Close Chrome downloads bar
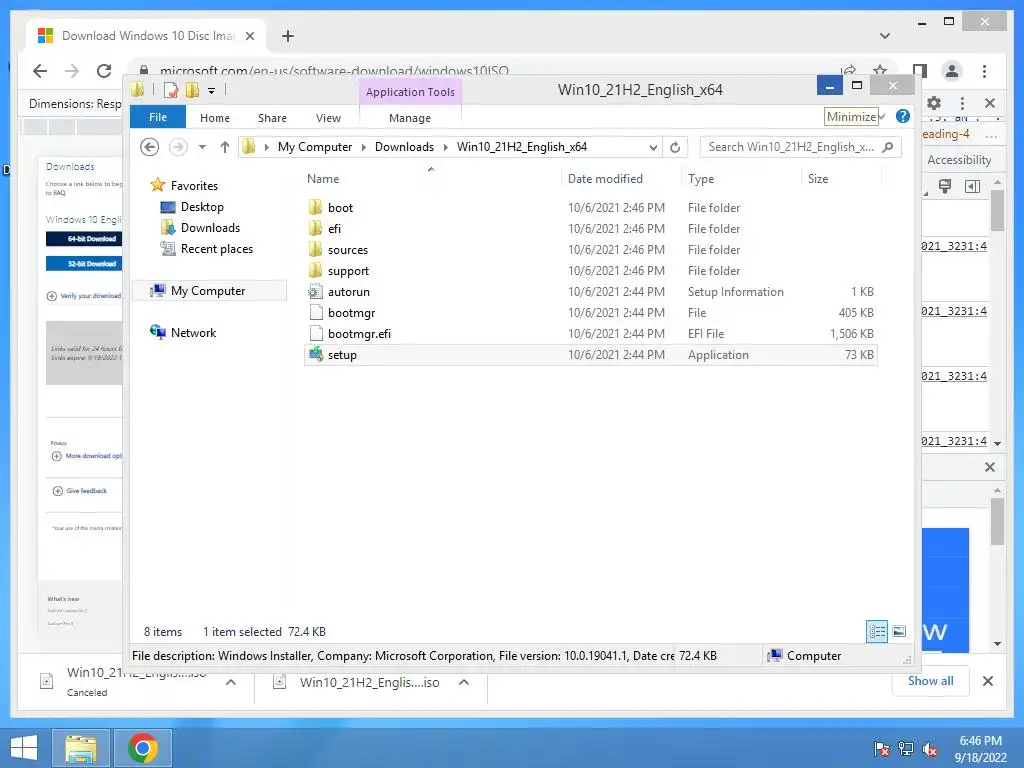This screenshot has height=768, width=1024. [988, 681]
